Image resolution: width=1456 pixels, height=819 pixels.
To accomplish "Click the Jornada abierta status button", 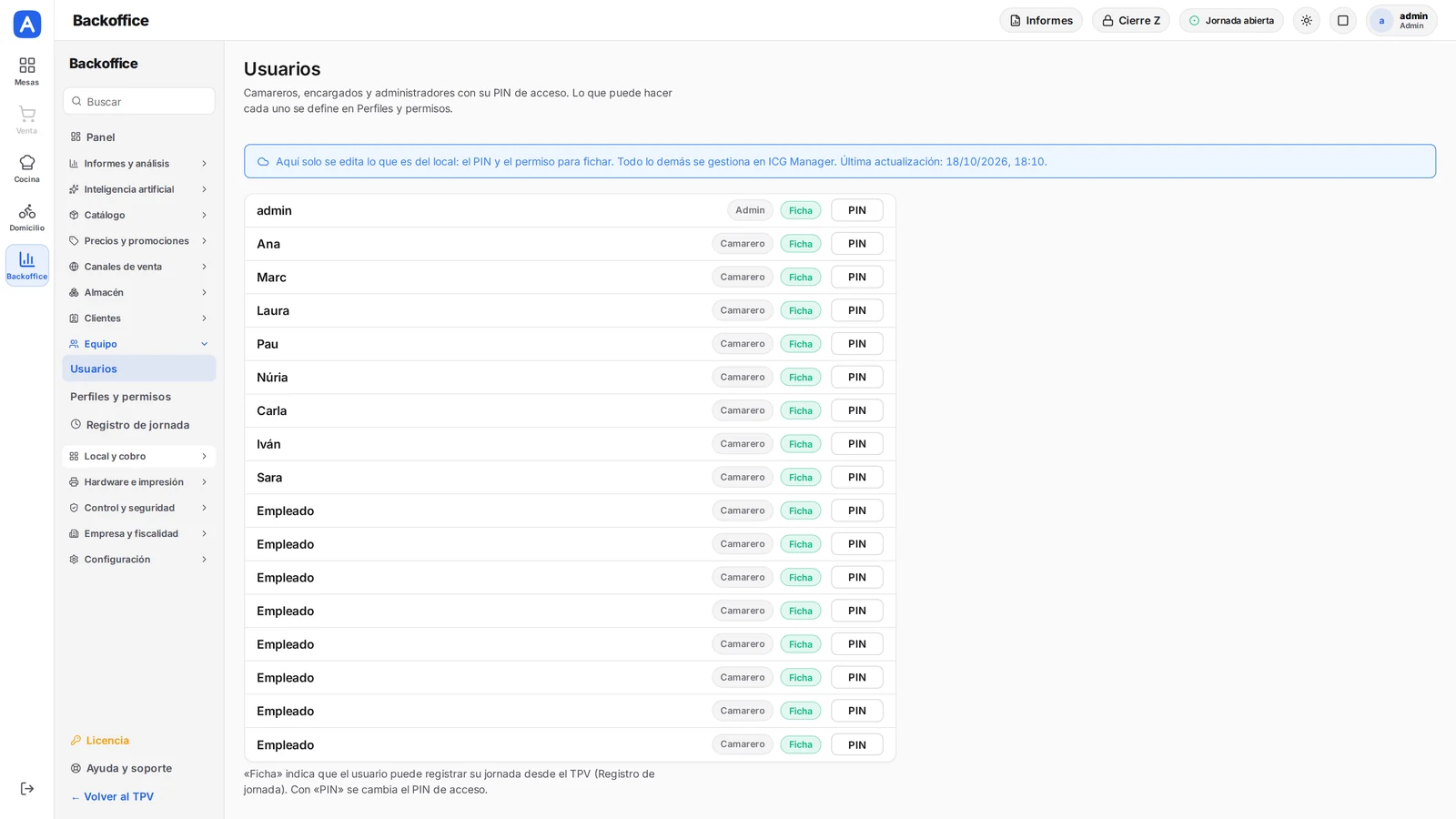I will [1231, 20].
